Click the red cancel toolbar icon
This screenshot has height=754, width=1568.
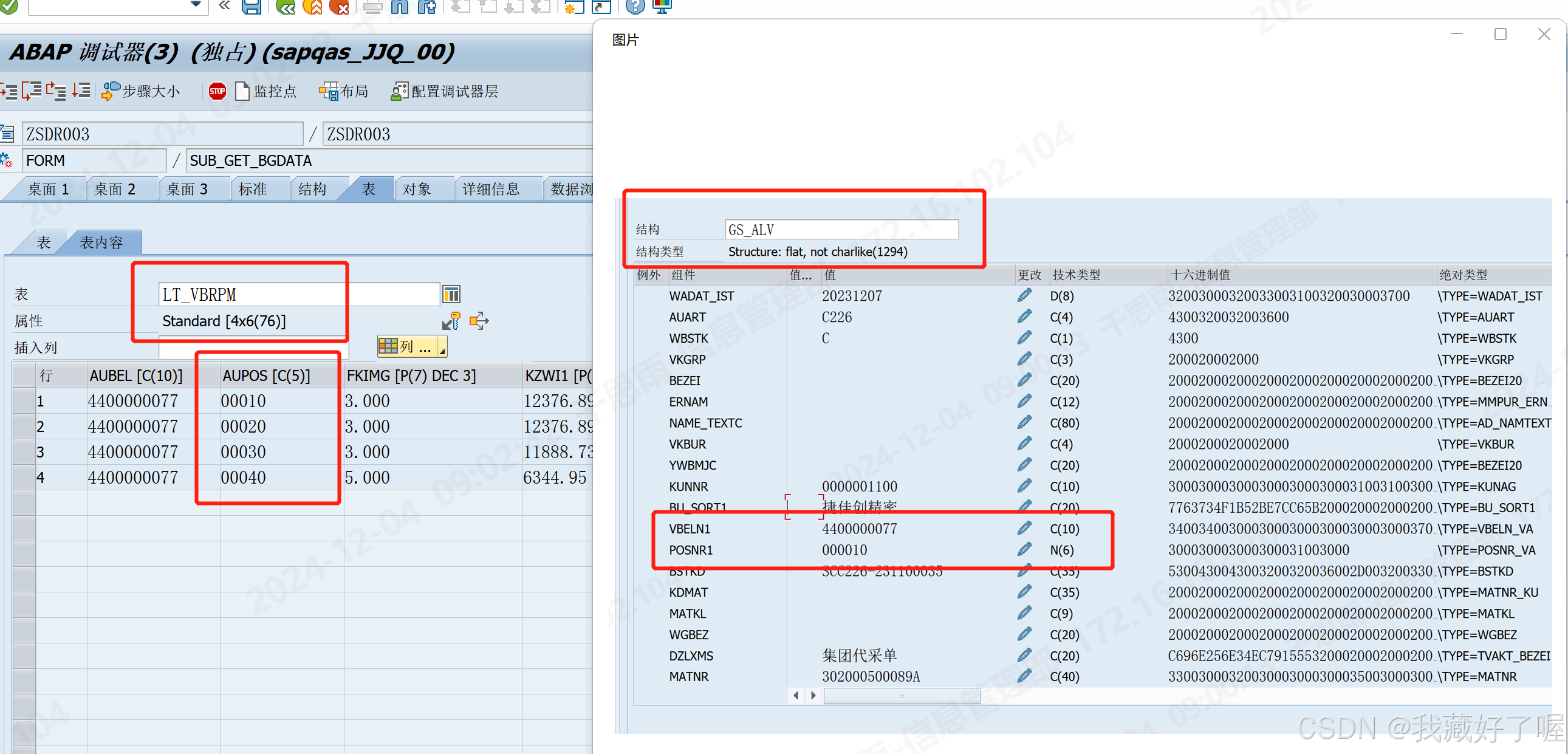click(340, 8)
